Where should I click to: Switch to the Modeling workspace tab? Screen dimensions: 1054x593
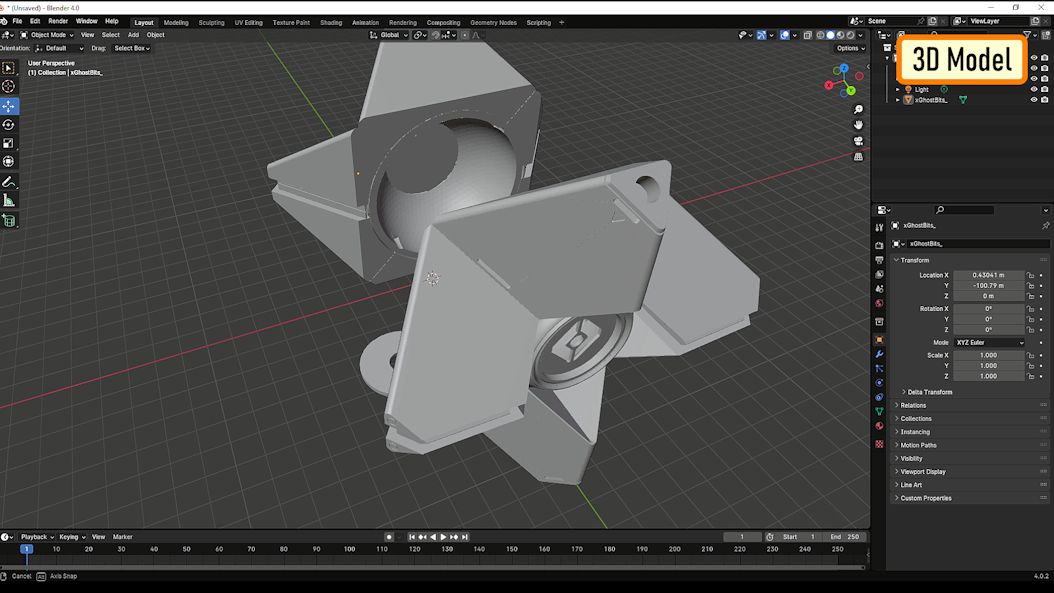point(176,22)
